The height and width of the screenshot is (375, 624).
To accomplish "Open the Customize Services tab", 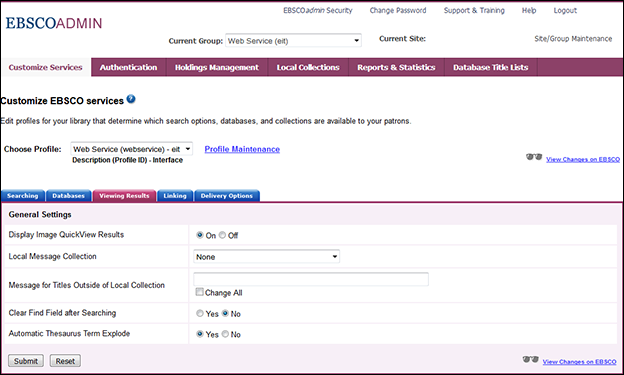I will coord(46,67).
